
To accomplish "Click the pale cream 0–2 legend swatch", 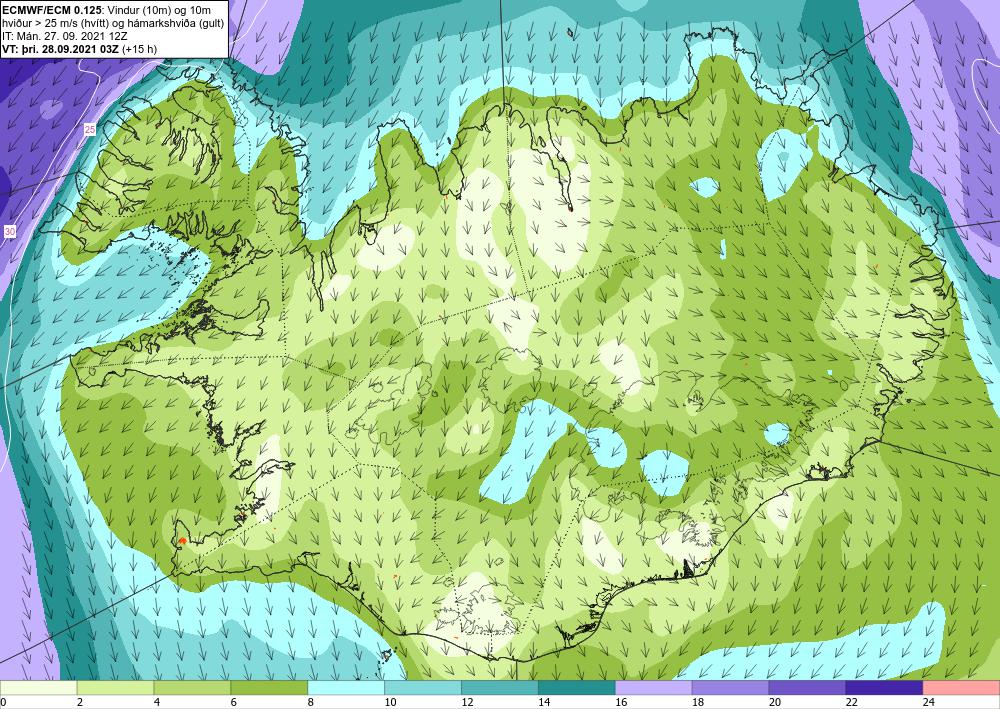I will point(38,688).
